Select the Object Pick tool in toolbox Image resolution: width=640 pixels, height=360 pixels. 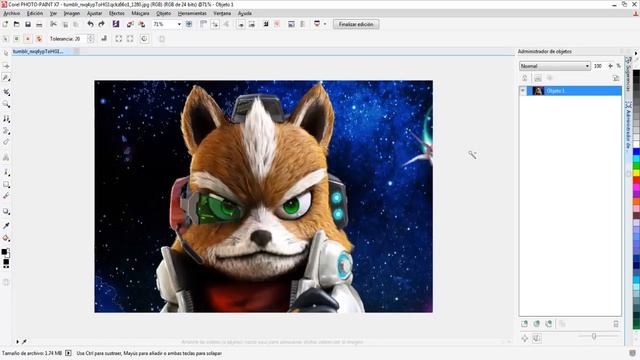click(x=6, y=53)
